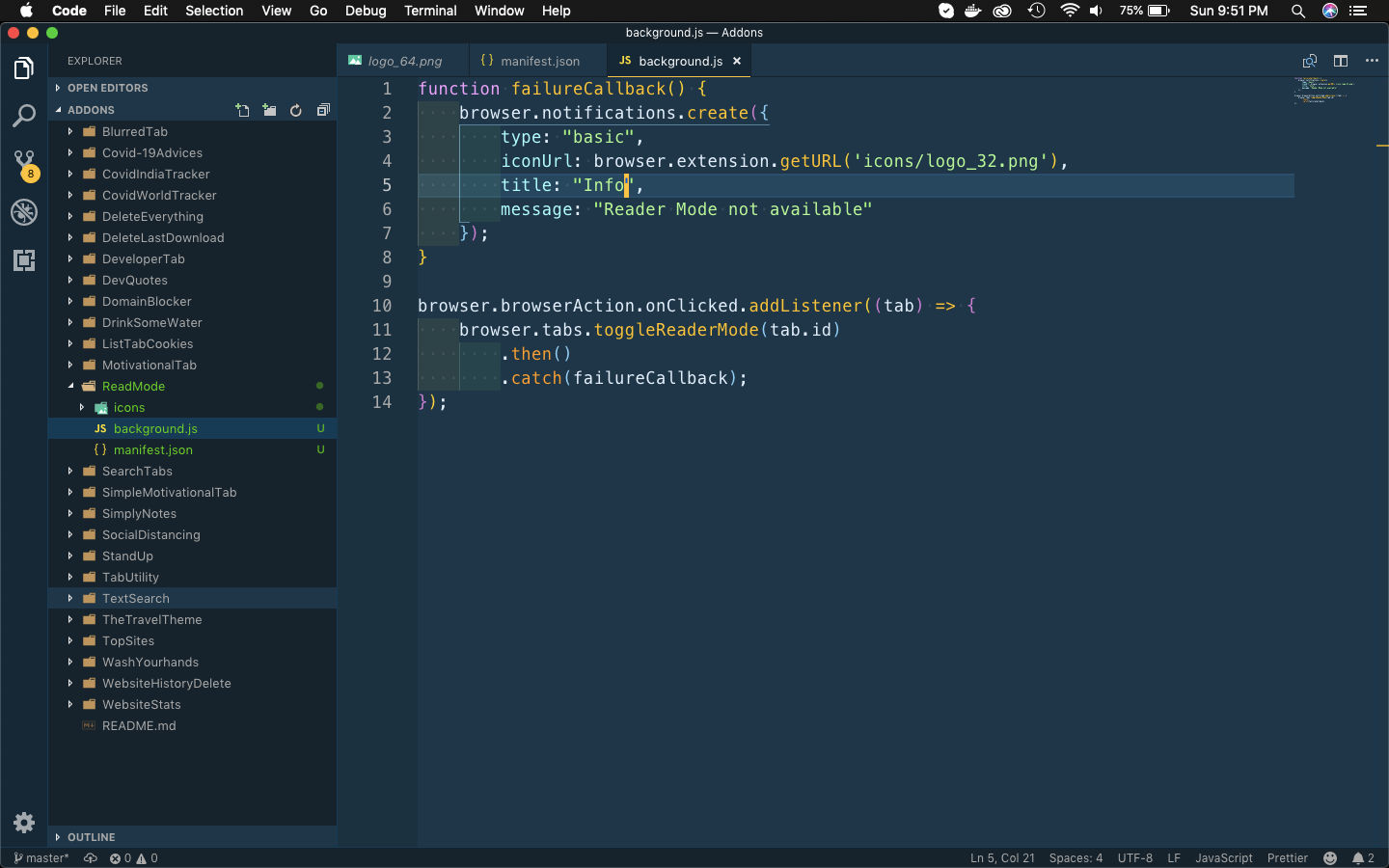Open README.md in the file tree
This screenshot has width=1389, height=868.
coord(193,725)
